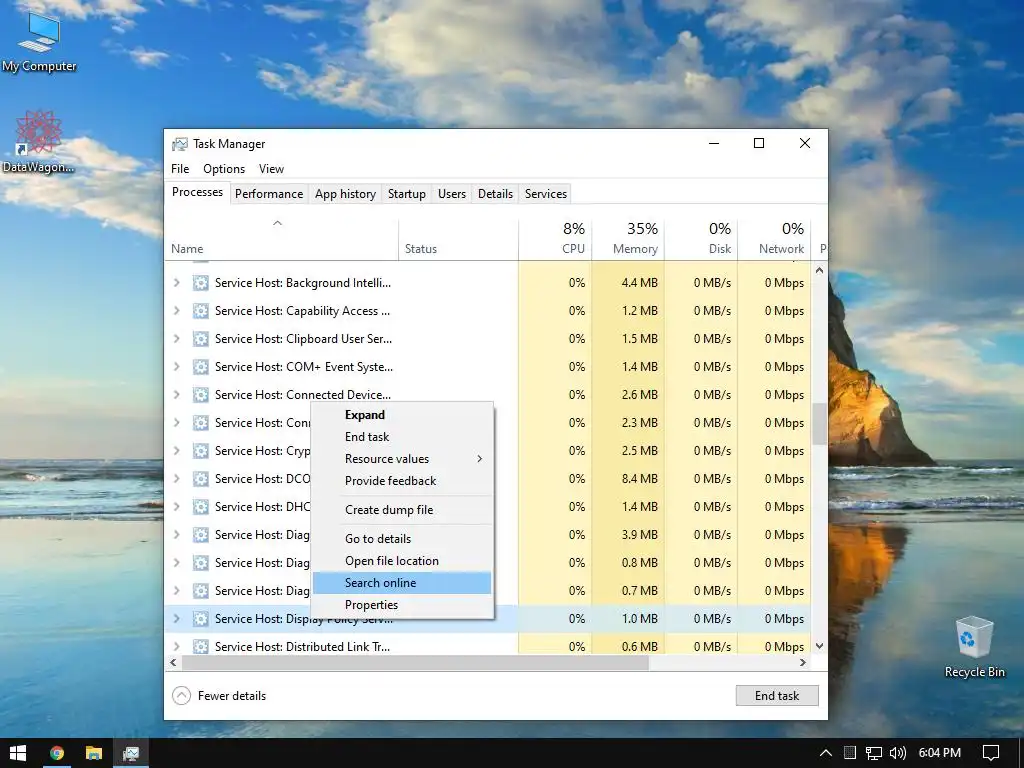Switch to the Details tab
1024x768 pixels.
(495, 194)
